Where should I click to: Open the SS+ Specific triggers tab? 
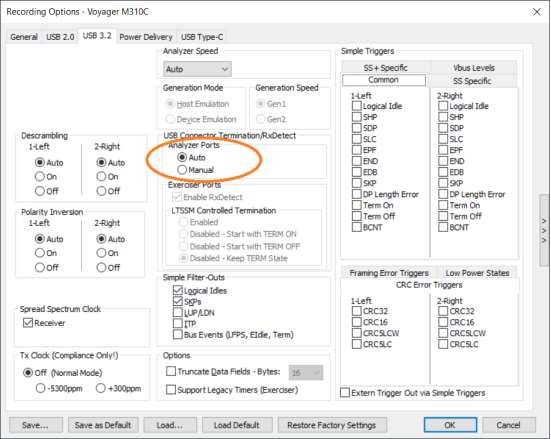[385, 68]
